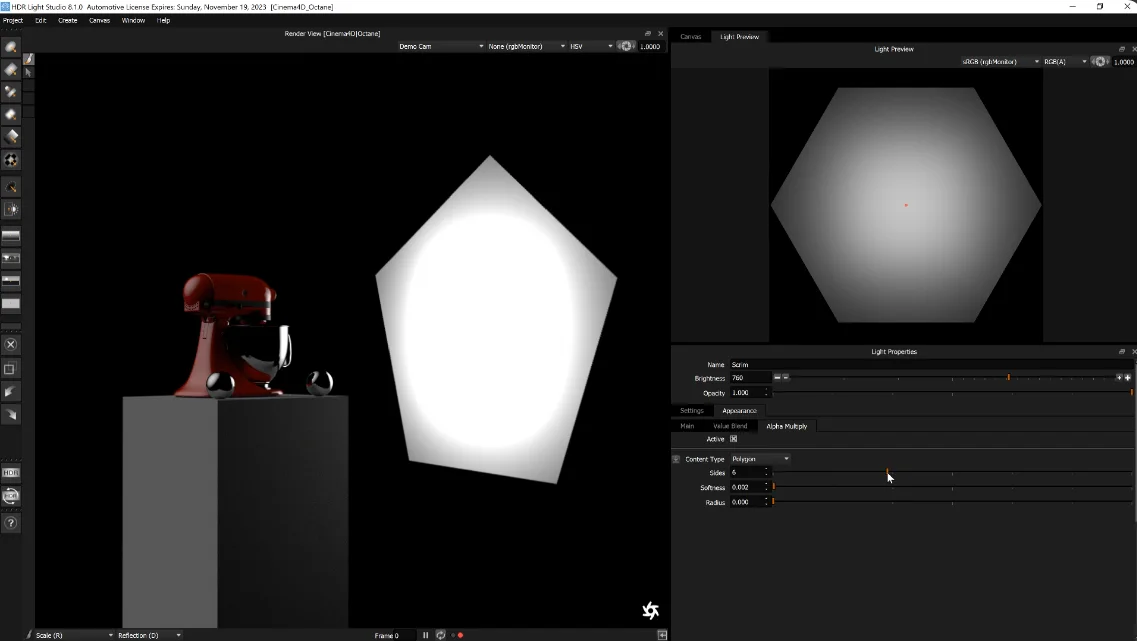The height and width of the screenshot is (641, 1137).
Task: Click the expand icon at Render View bottom-right
Action: (662, 635)
